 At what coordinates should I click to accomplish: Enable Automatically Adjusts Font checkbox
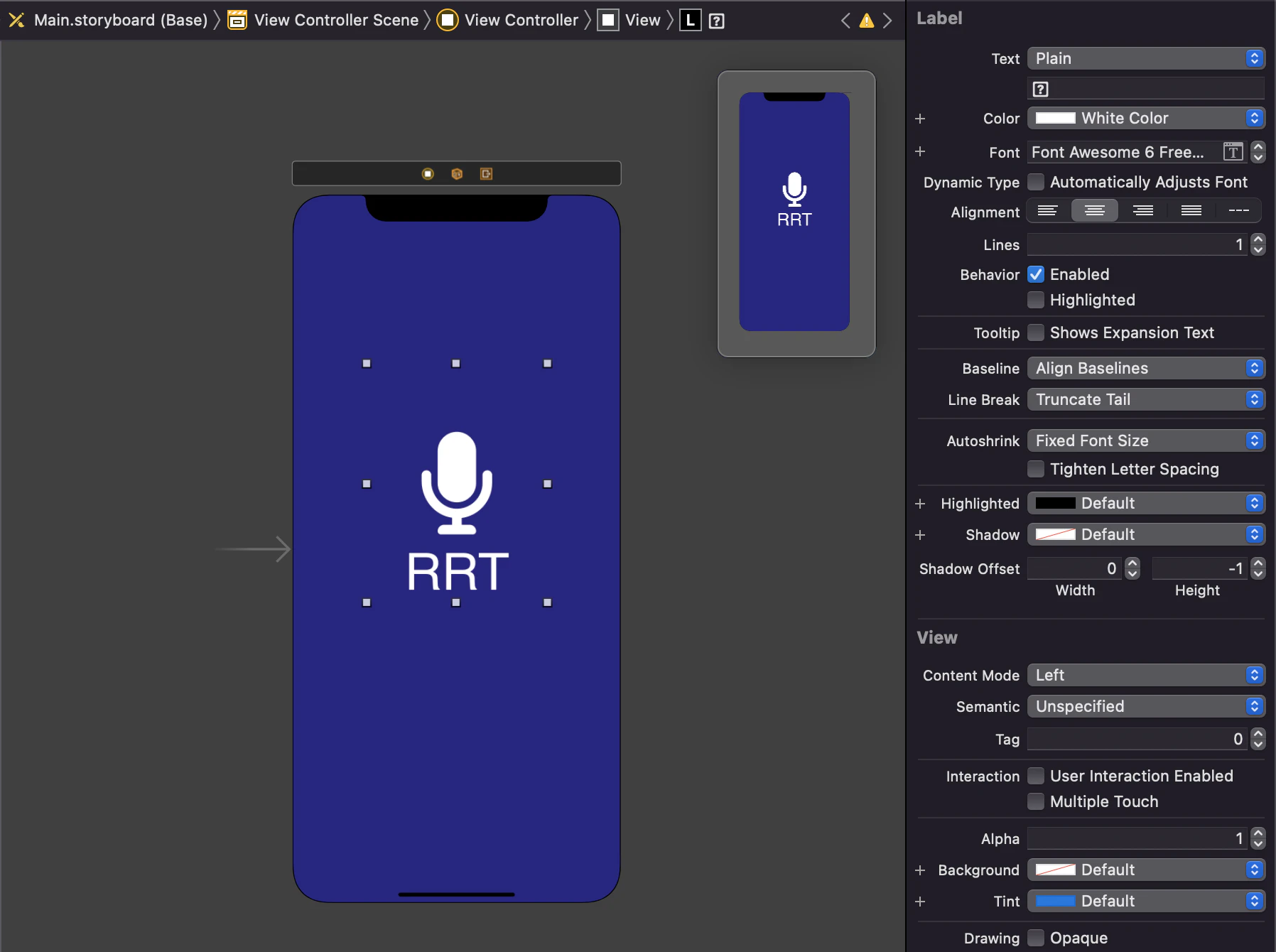click(x=1037, y=183)
